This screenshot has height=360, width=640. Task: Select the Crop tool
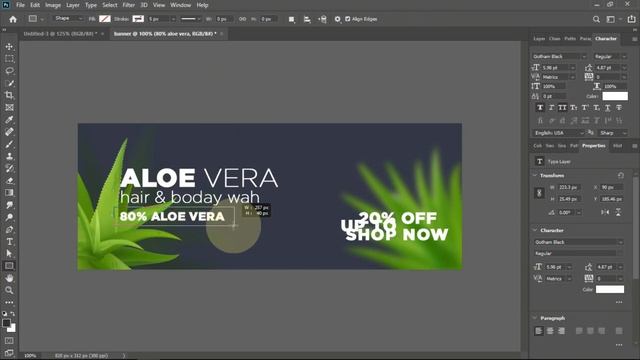[9, 95]
